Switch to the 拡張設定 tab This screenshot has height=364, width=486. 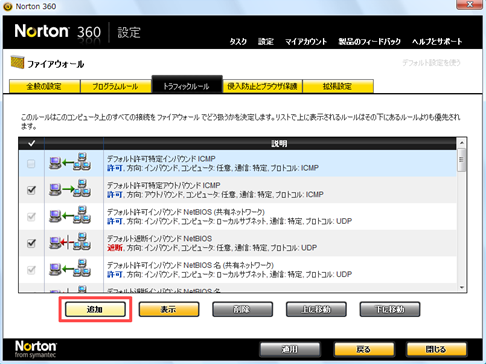tap(338, 86)
